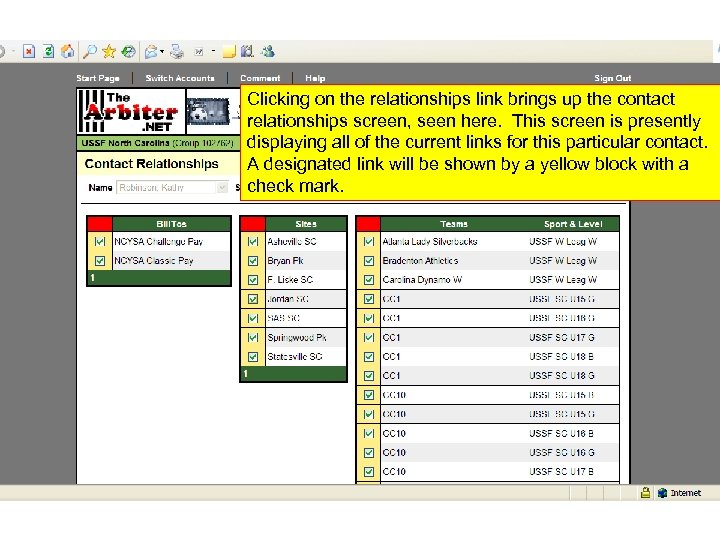This screenshot has width=720, height=540.
Task: Open the browser History icon
Action: click(128, 51)
